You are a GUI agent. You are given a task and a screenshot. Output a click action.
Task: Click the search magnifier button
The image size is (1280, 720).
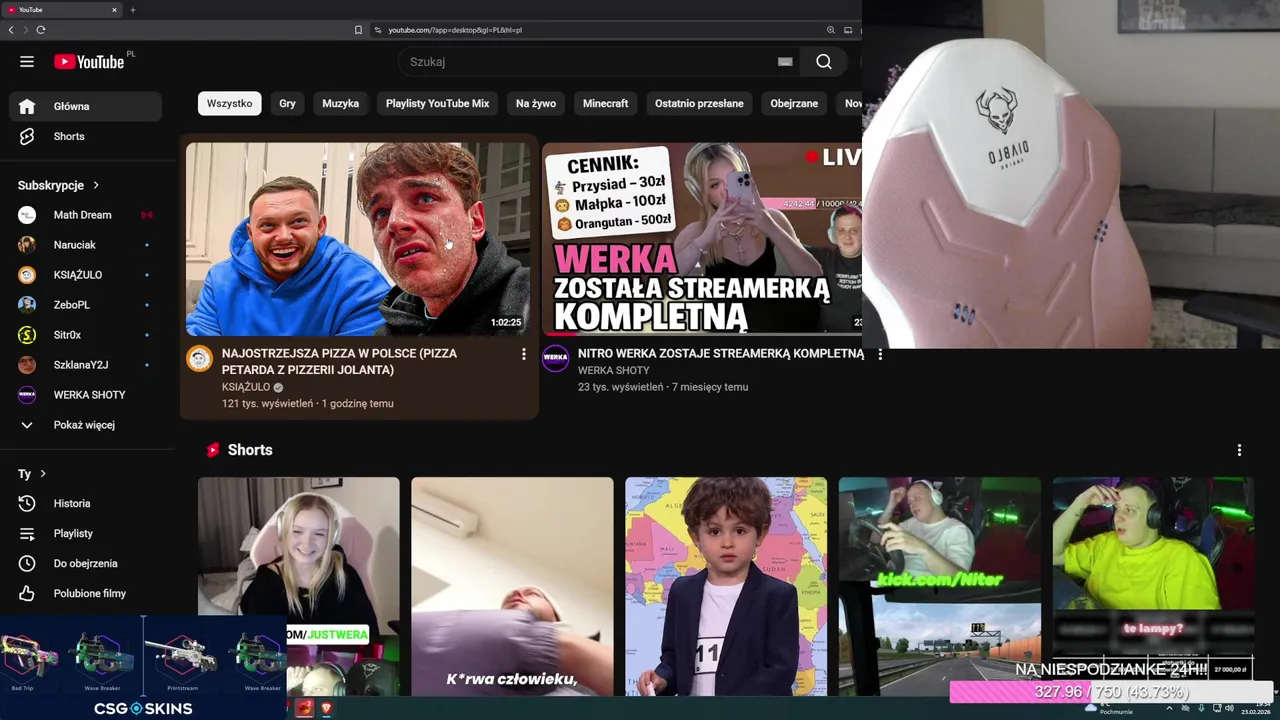point(823,62)
